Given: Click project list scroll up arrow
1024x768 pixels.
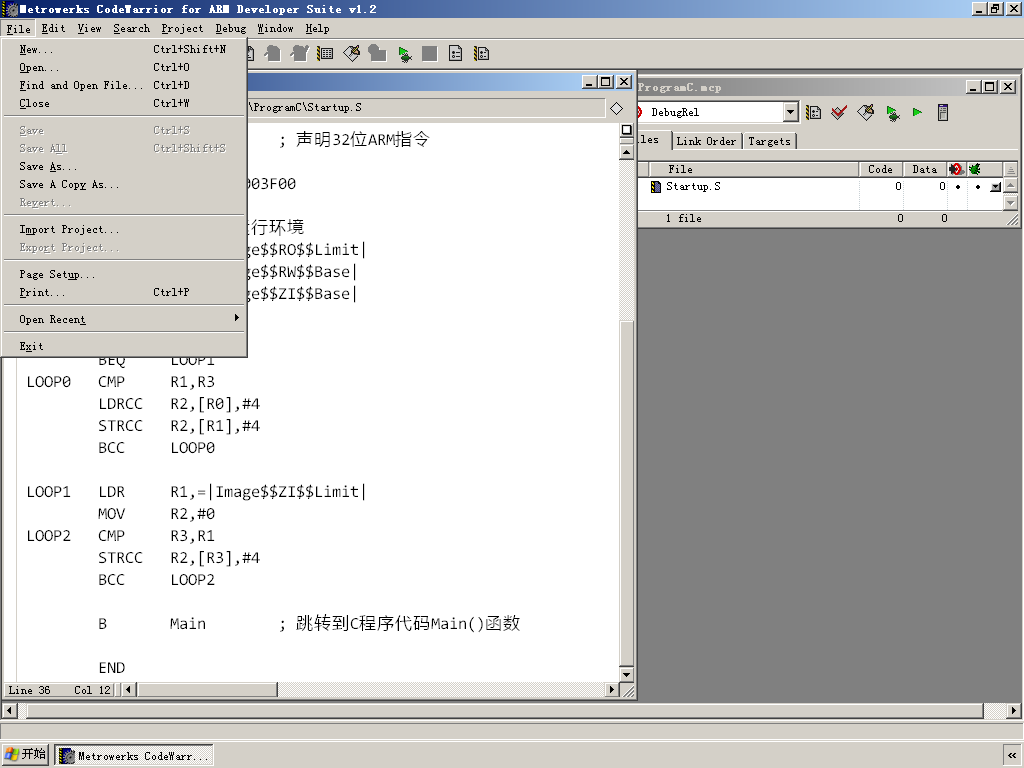Looking at the screenshot, I should click(1010, 186).
